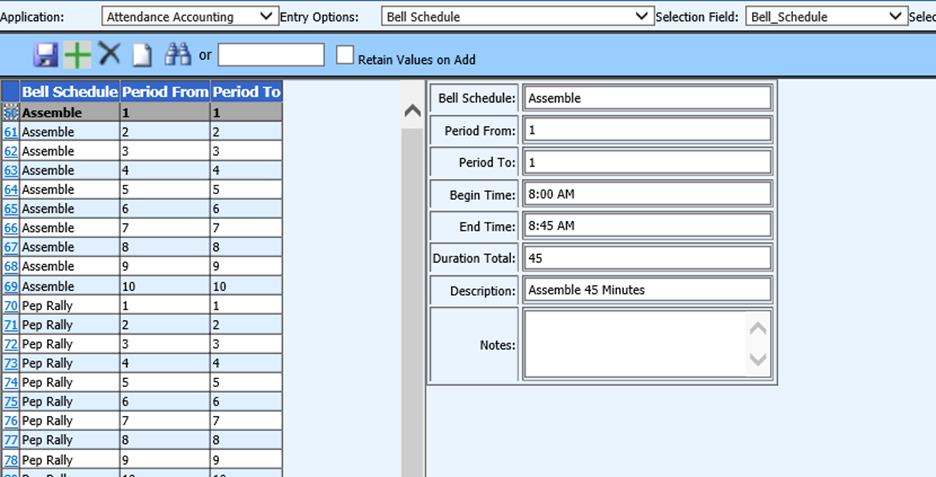This screenshot has height=477, width=936.
Task: Click the search text box beside 'or'
Action: pos(271,55)
